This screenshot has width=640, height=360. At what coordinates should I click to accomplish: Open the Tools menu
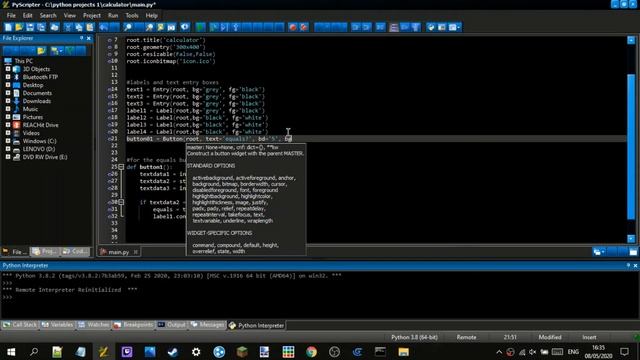(132, 16)
